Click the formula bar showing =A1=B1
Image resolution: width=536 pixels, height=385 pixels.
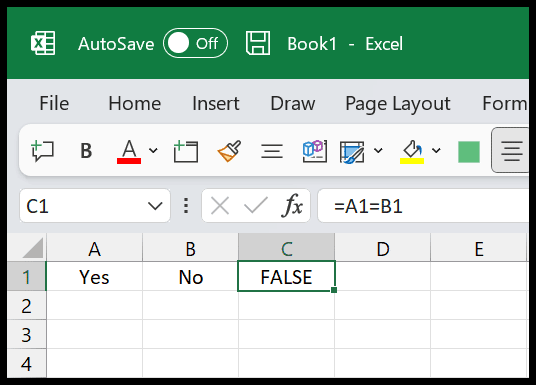pos(423,206)
